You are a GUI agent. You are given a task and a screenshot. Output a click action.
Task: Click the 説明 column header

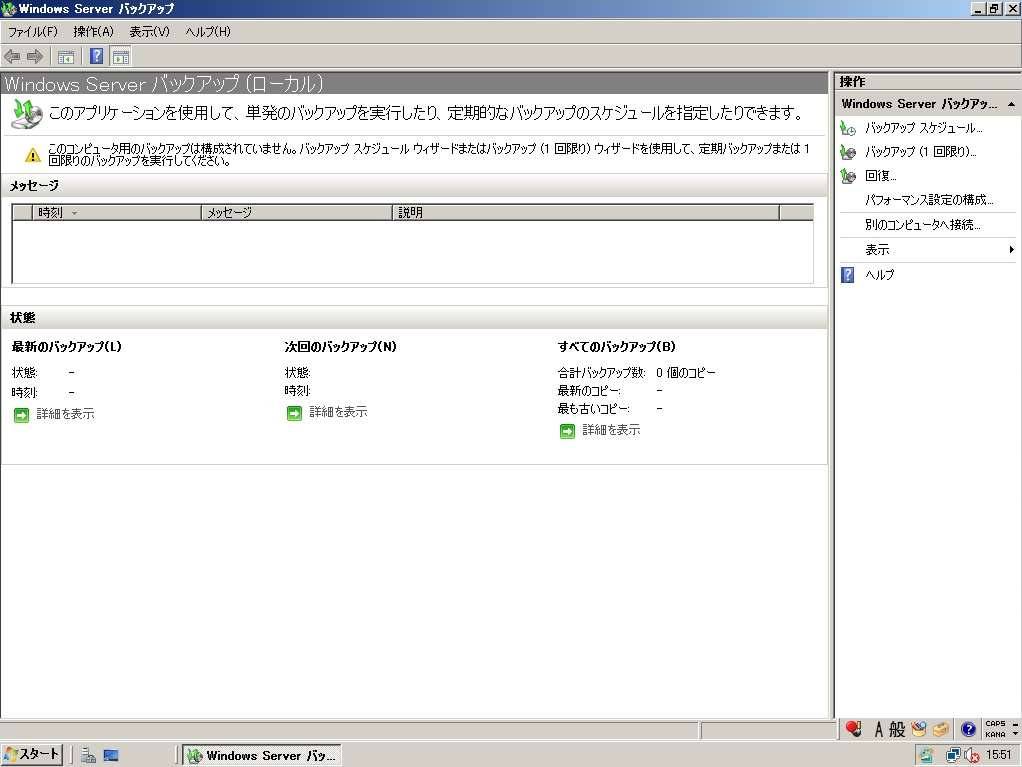(x=586, y=212)
